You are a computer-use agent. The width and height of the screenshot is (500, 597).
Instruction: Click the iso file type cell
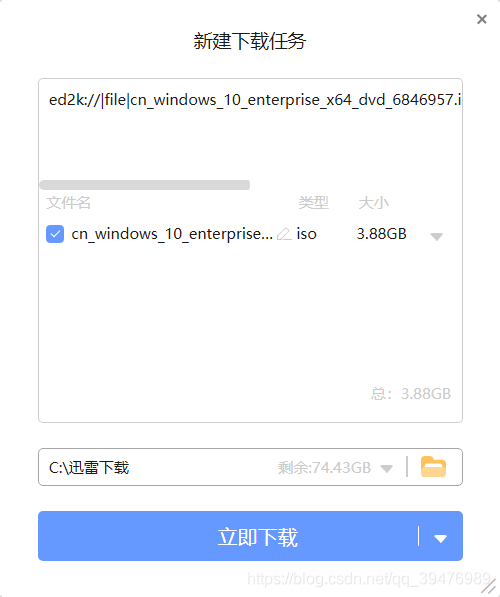click(307, 234)
